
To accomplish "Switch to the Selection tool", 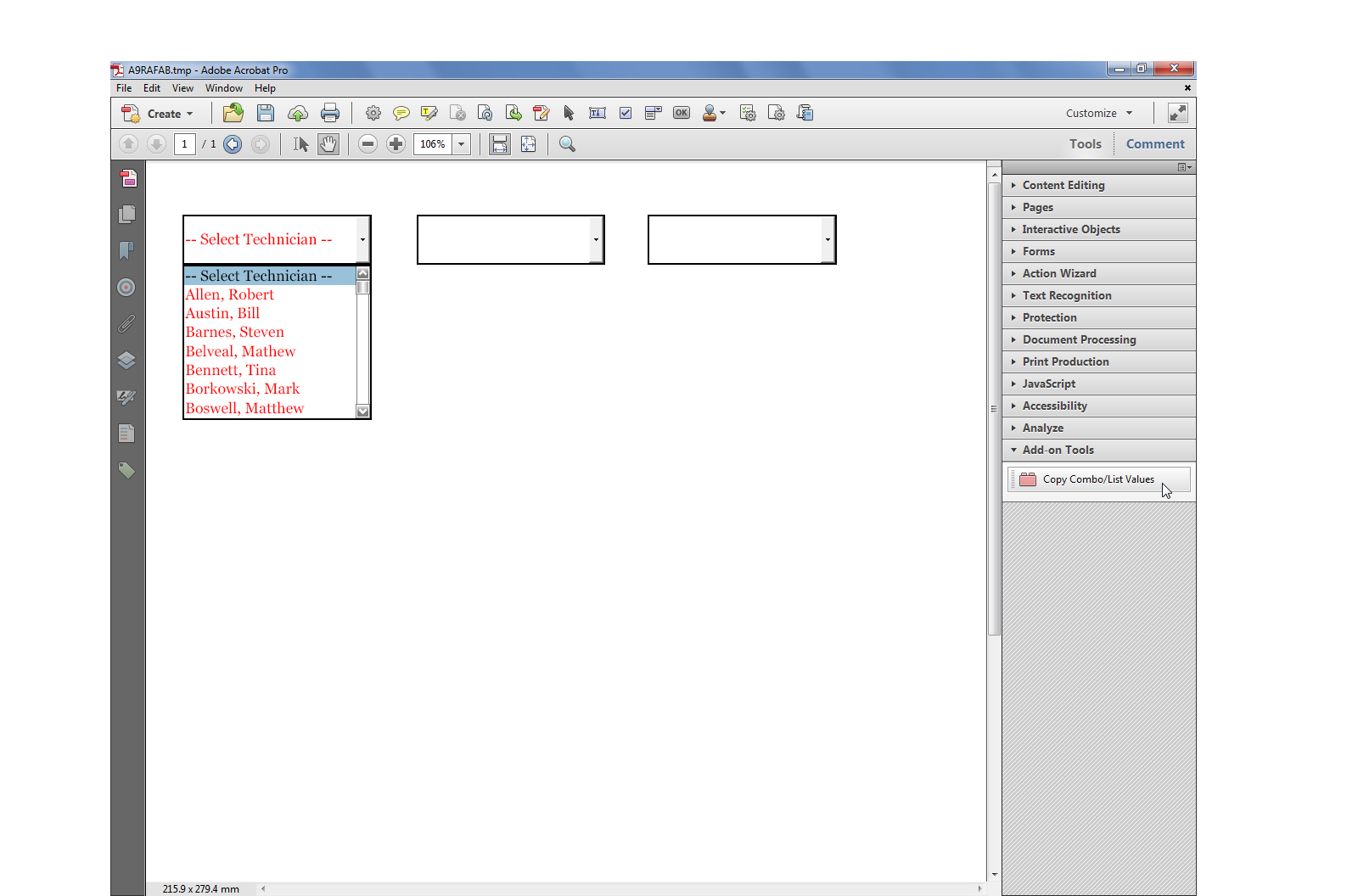I will pos(300,143).
